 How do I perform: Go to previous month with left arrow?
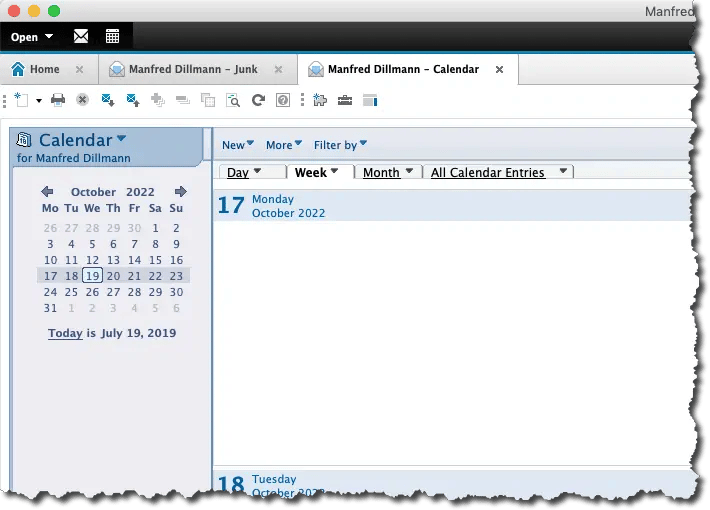point(47,192)
